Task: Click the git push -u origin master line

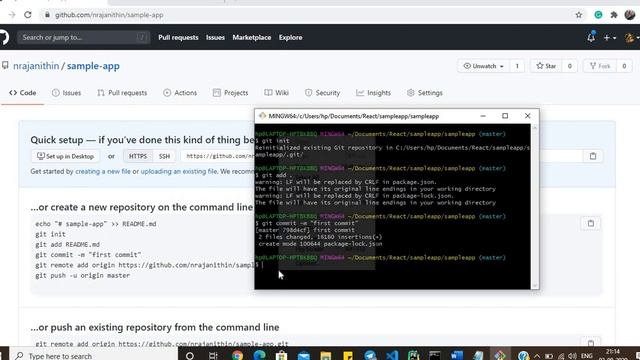Action: click(x=82, y=276)
